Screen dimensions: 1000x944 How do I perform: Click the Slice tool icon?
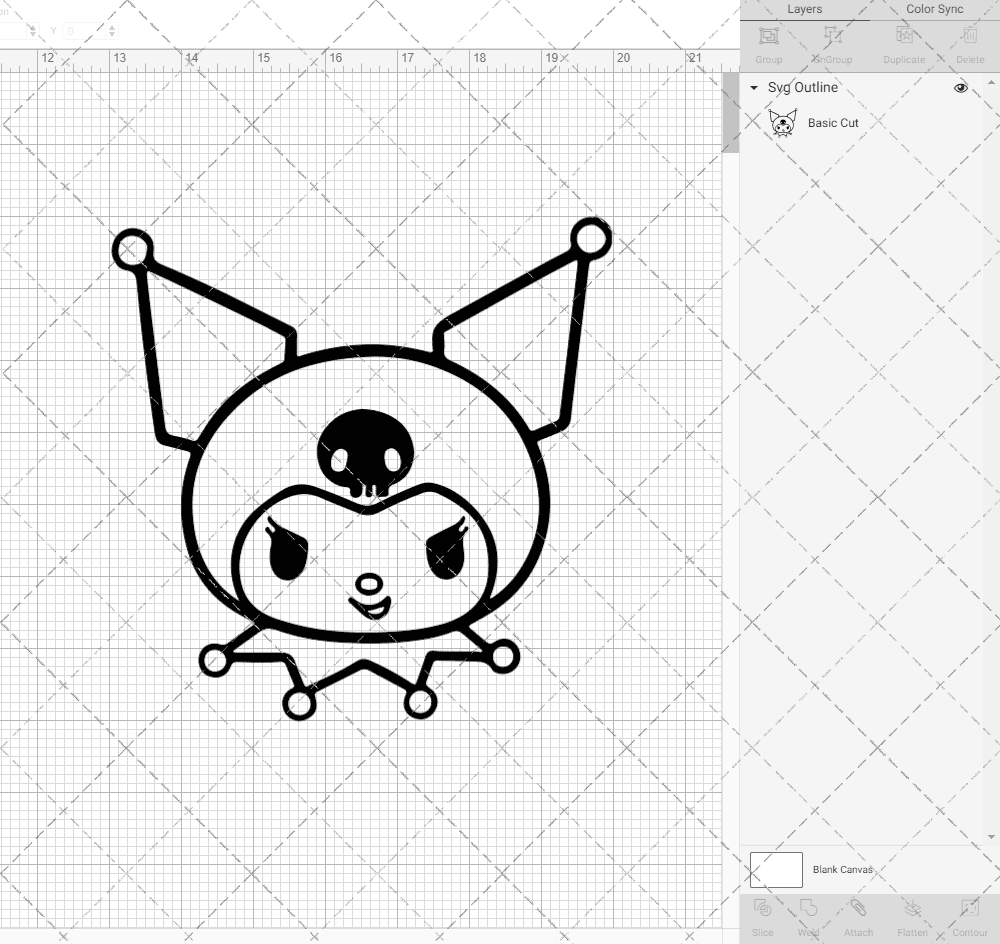pyautogui.click(x=762, y=908)
